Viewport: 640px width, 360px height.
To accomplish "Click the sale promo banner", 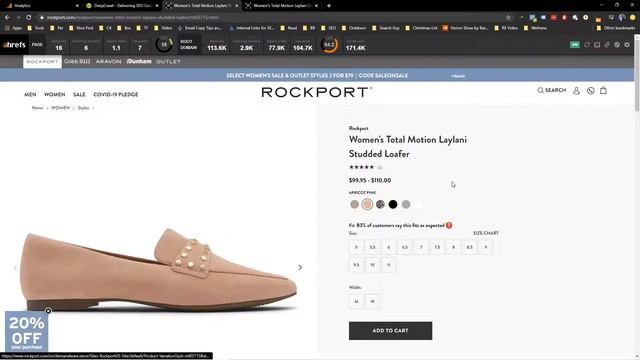I will [317, 76].
